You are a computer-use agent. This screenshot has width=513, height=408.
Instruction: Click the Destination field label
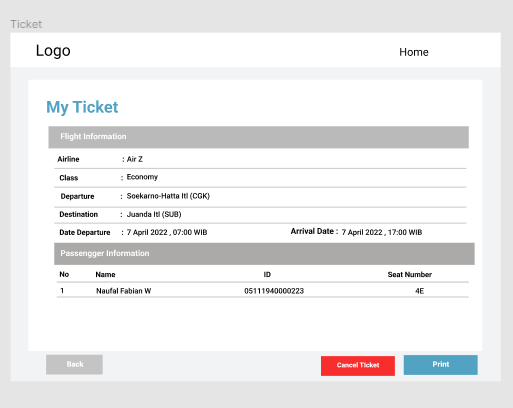79,214
